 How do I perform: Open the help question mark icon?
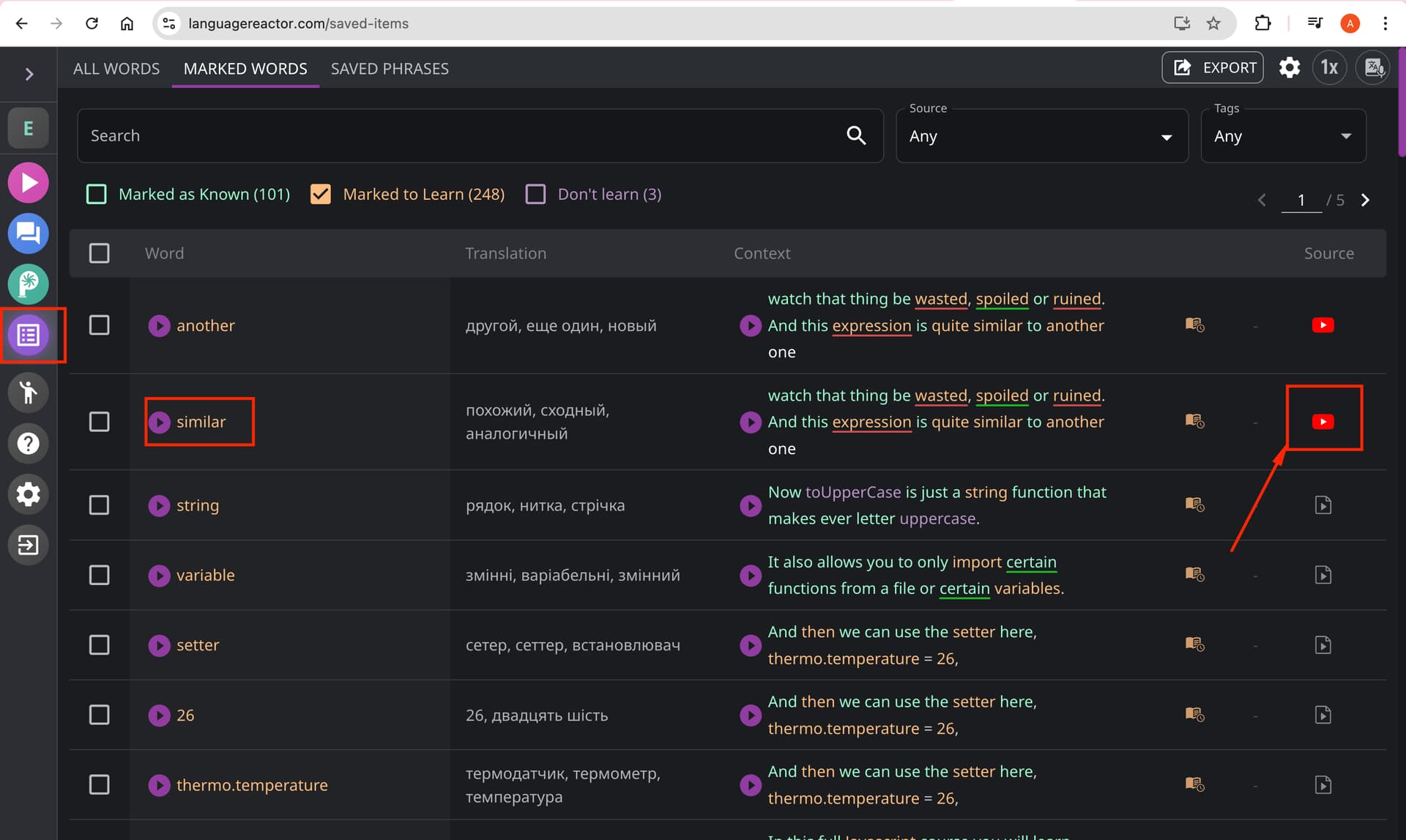coord(29,443)
